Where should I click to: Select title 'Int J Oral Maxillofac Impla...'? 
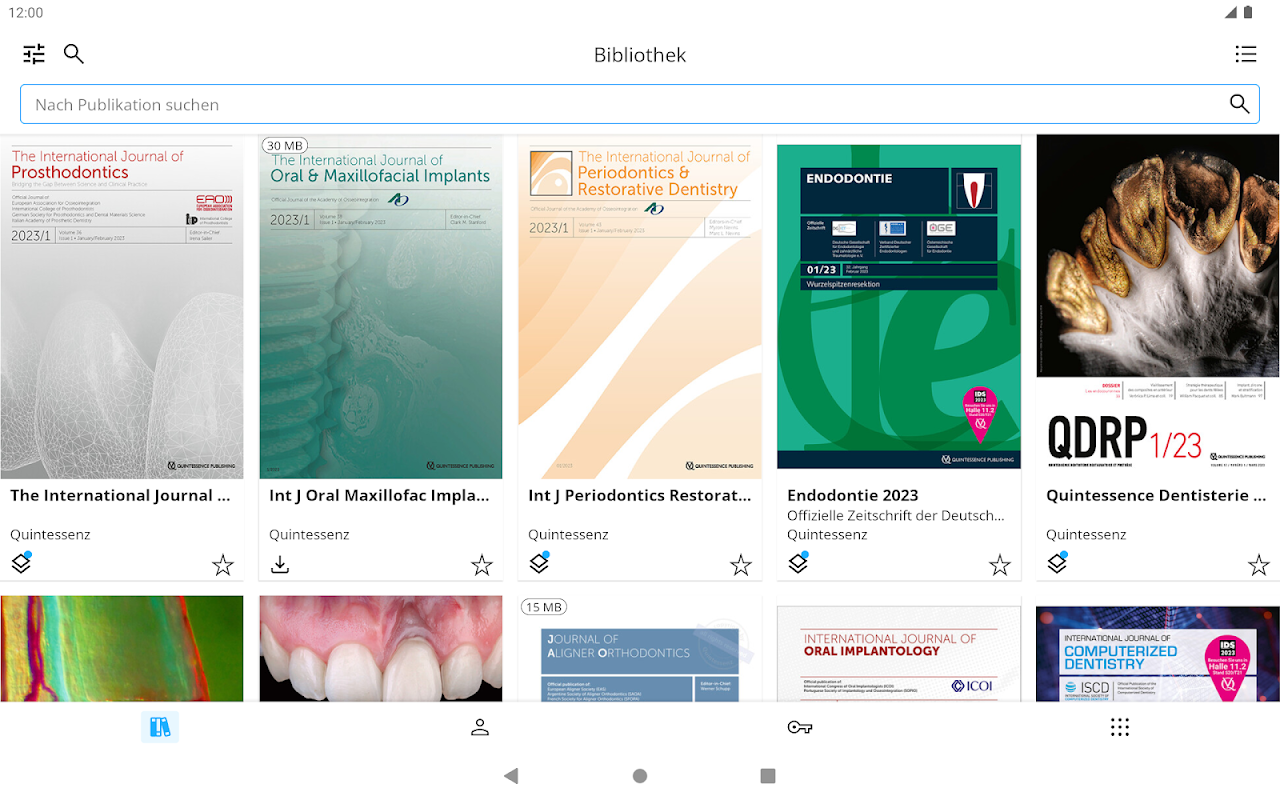(379, 495)
